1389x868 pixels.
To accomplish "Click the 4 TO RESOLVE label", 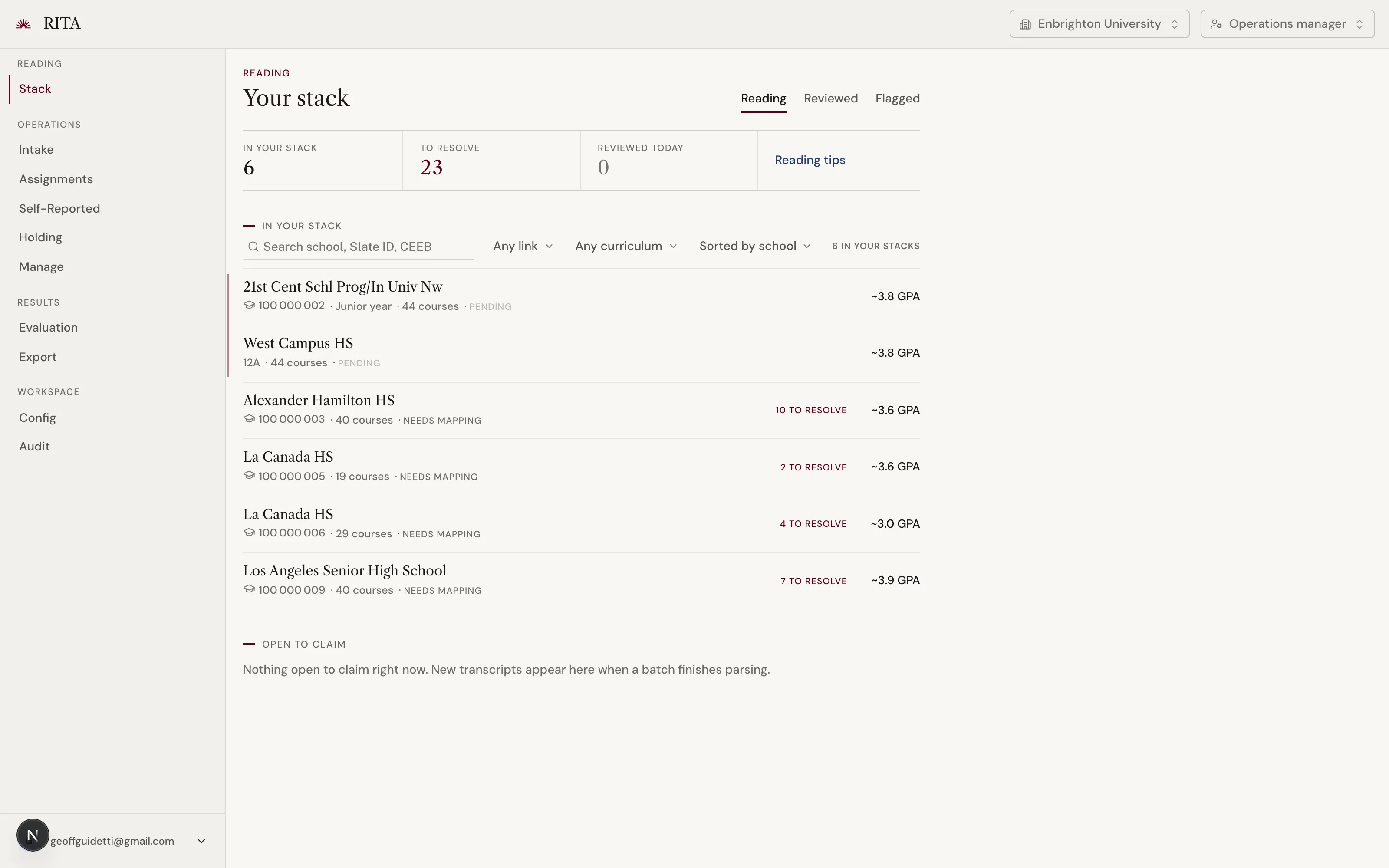I will coord(813,524).
